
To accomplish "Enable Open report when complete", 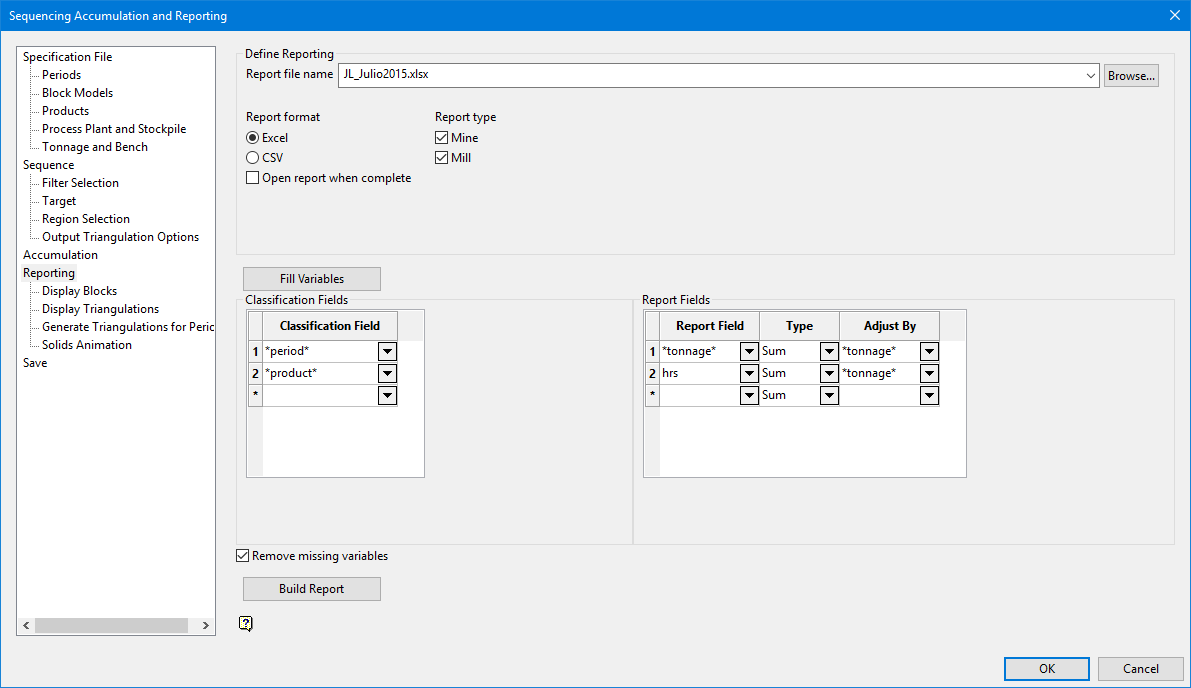I will click(x=253, y=178).
